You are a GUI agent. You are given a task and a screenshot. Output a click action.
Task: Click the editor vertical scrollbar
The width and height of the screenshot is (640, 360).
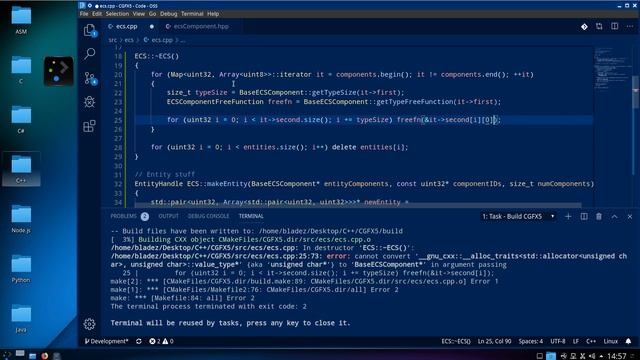(x=636, y=92)
